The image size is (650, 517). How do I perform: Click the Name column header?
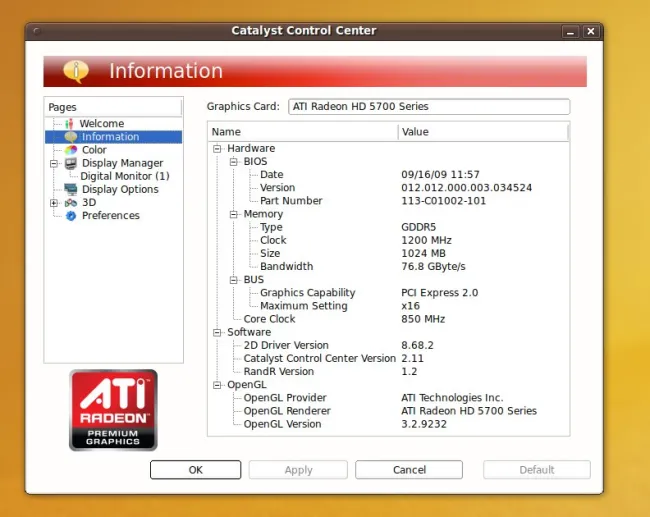tap(302, 132)
